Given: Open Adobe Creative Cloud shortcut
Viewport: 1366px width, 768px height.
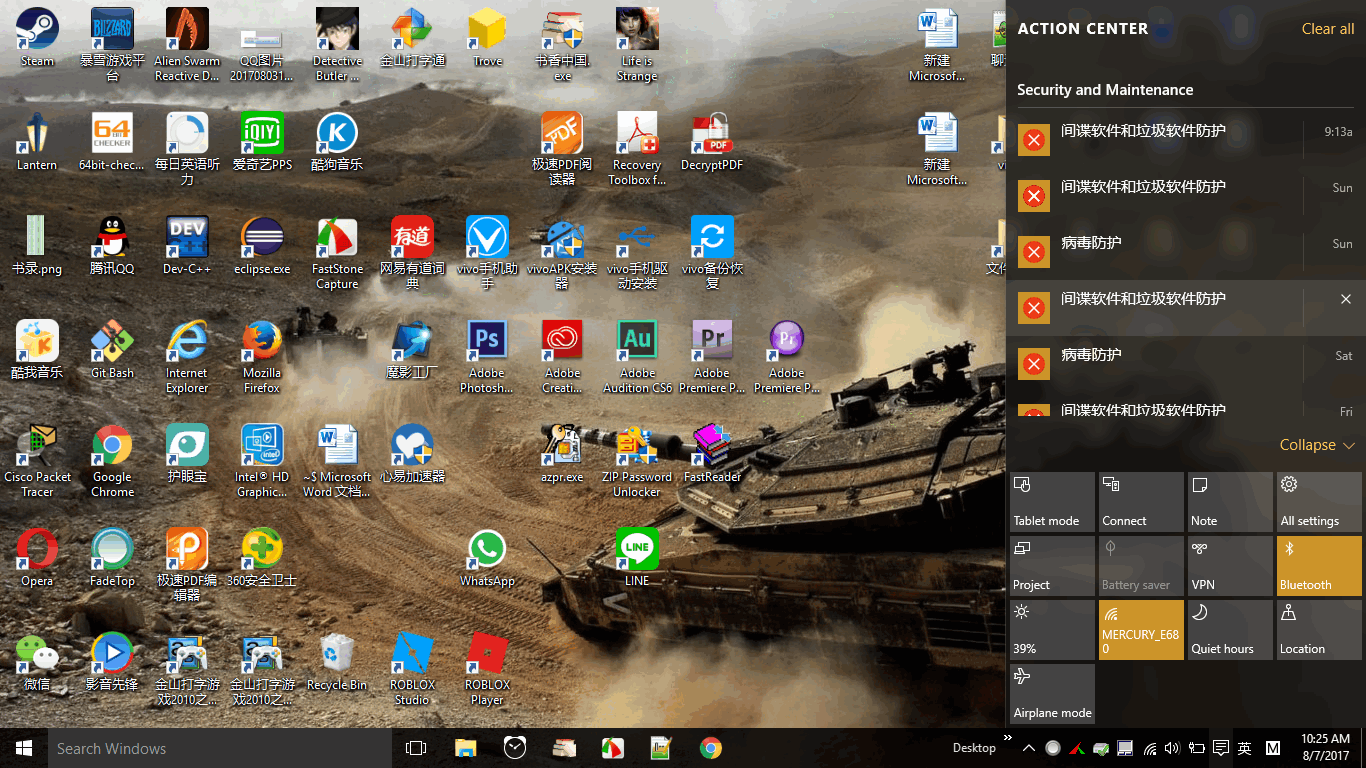Looking at the screenshot, I should click(562, 357).
